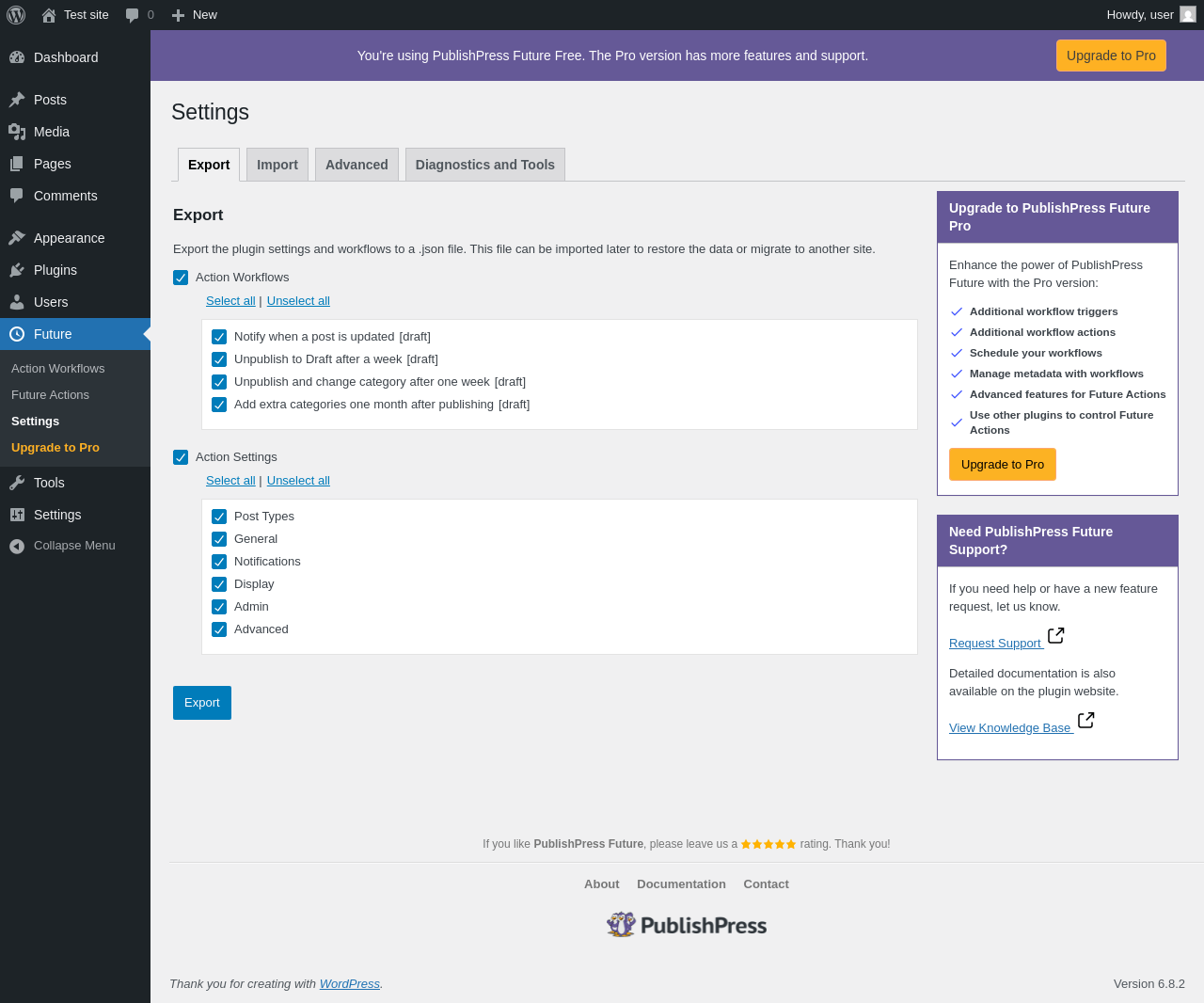Click the user avatar in top bar
This screenshot has width=1204, height=1003.
coord(1188,14)
